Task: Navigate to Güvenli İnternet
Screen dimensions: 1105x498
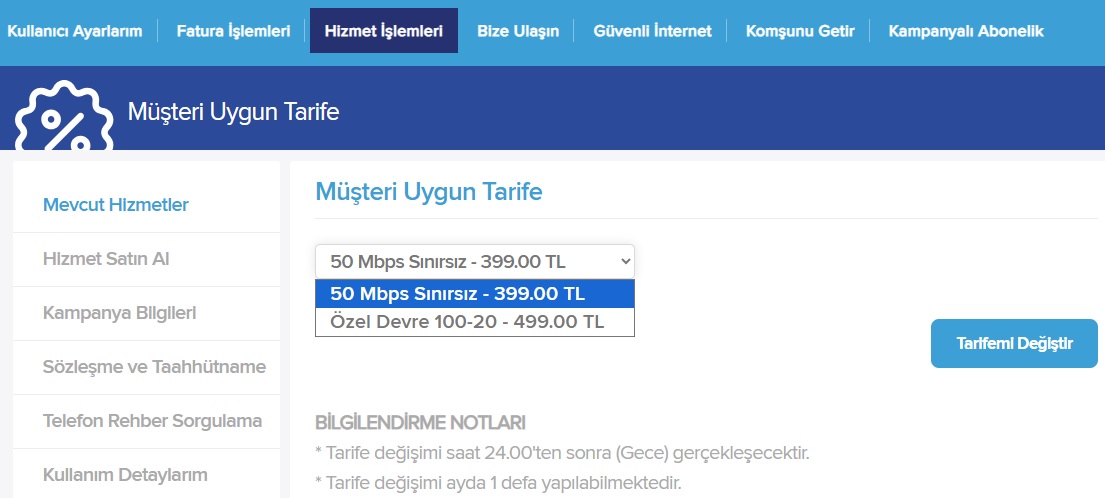Action: coord(653,31)
